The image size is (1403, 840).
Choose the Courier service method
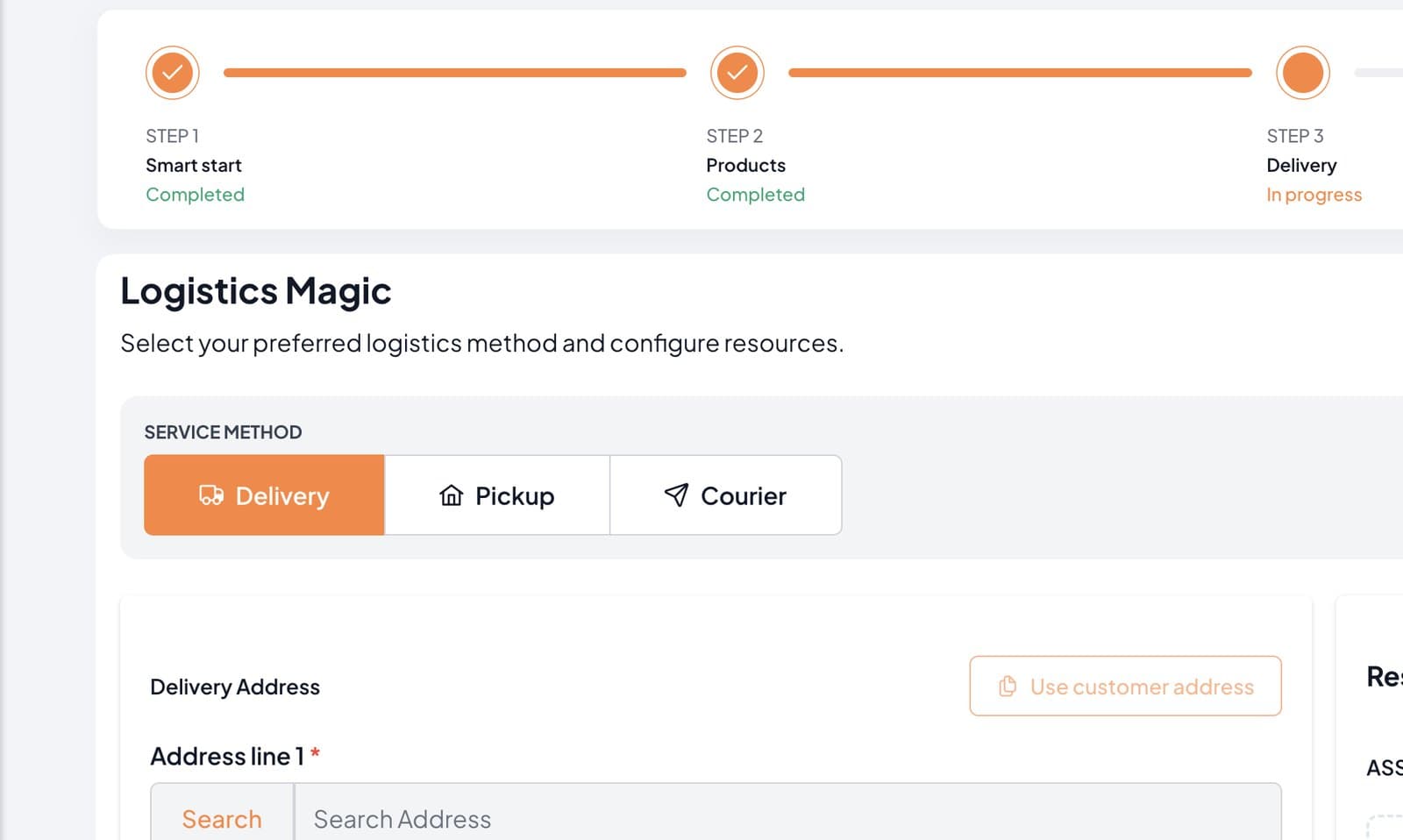tap(726, 495)
